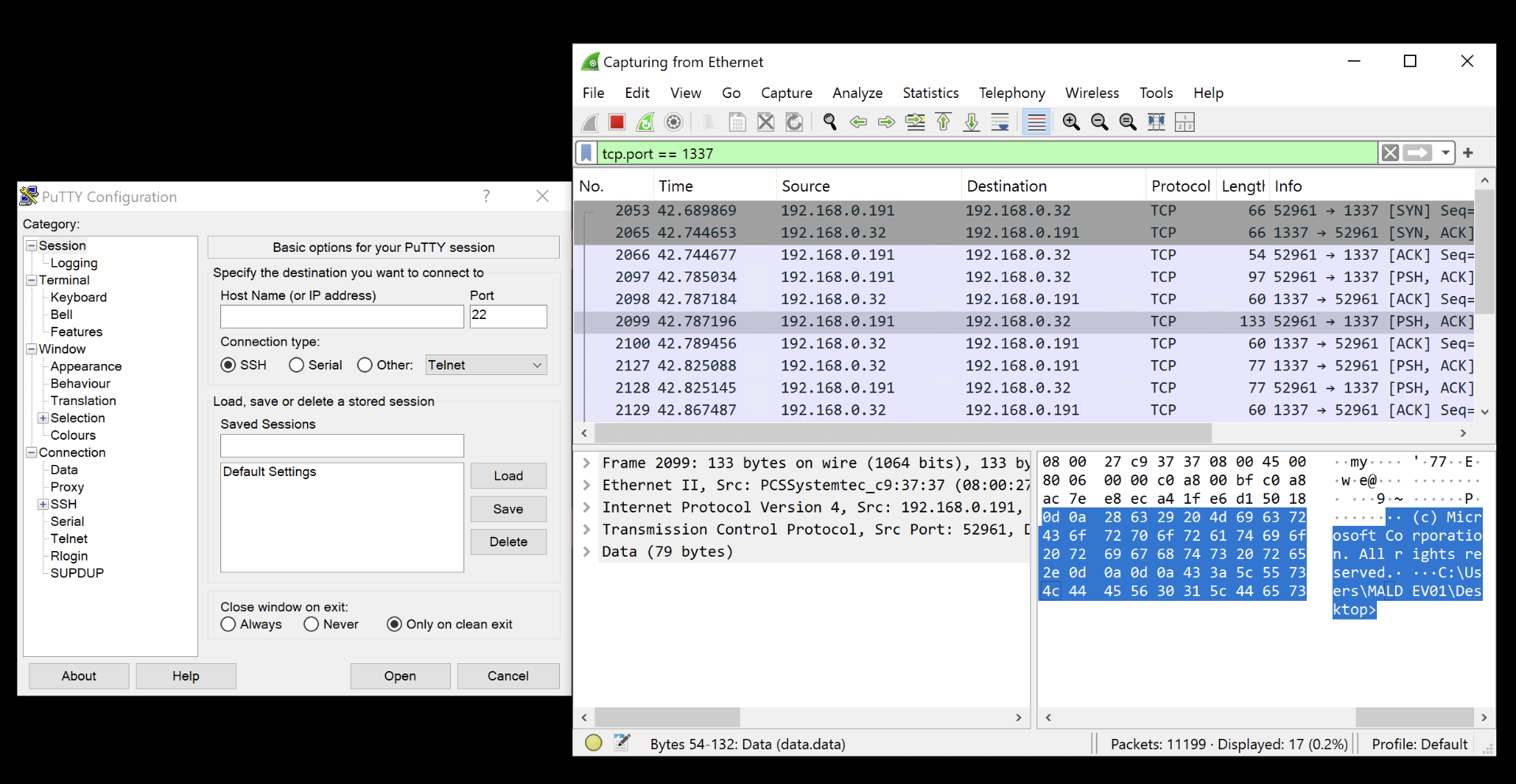The width and height of the screenshot is (1516, 784).
Task: Go back in packet history arrow
Action: (x=858, y=122)
